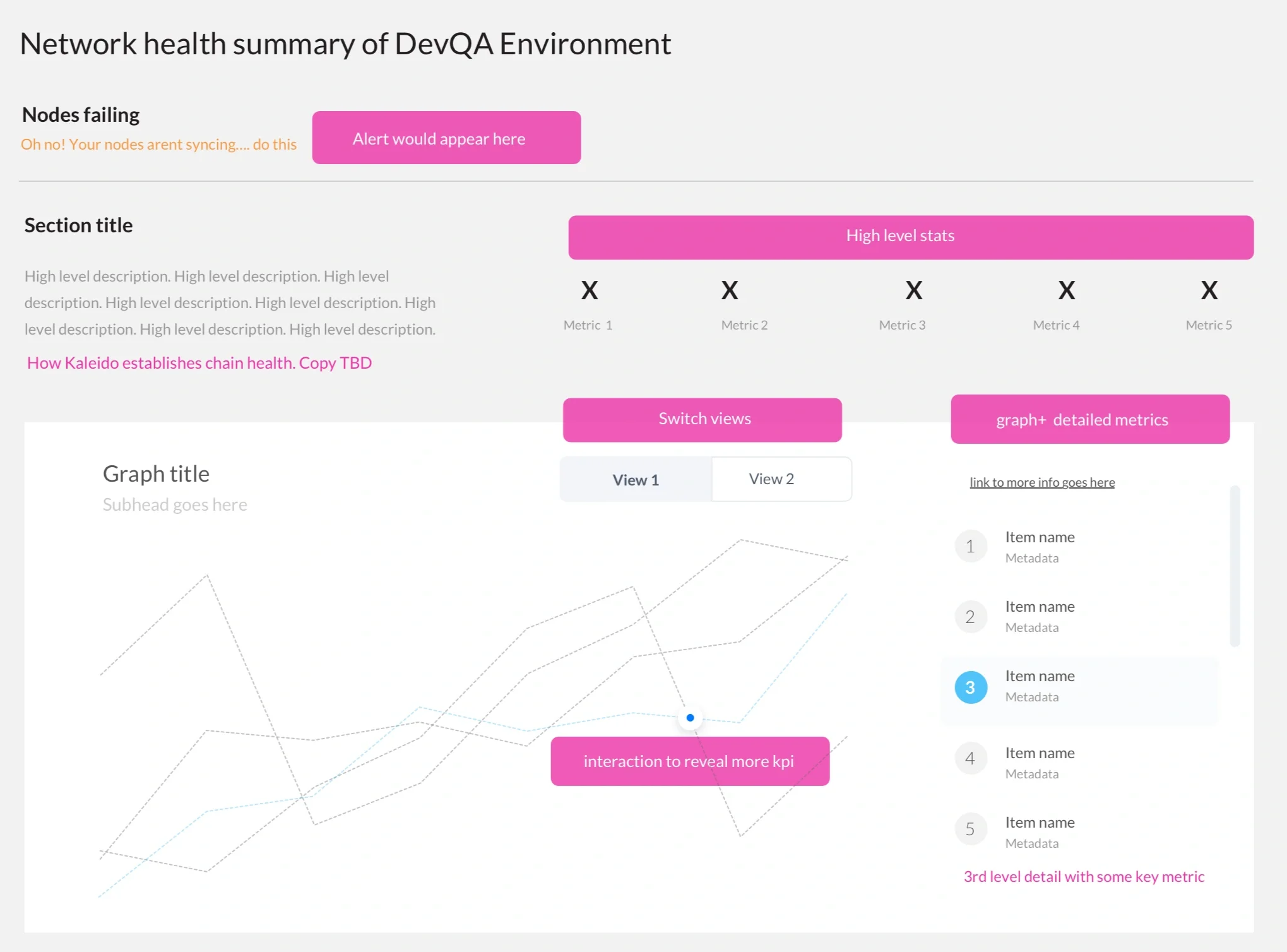
Task: Click the X value above Metric 1
Action: (589, 291)
